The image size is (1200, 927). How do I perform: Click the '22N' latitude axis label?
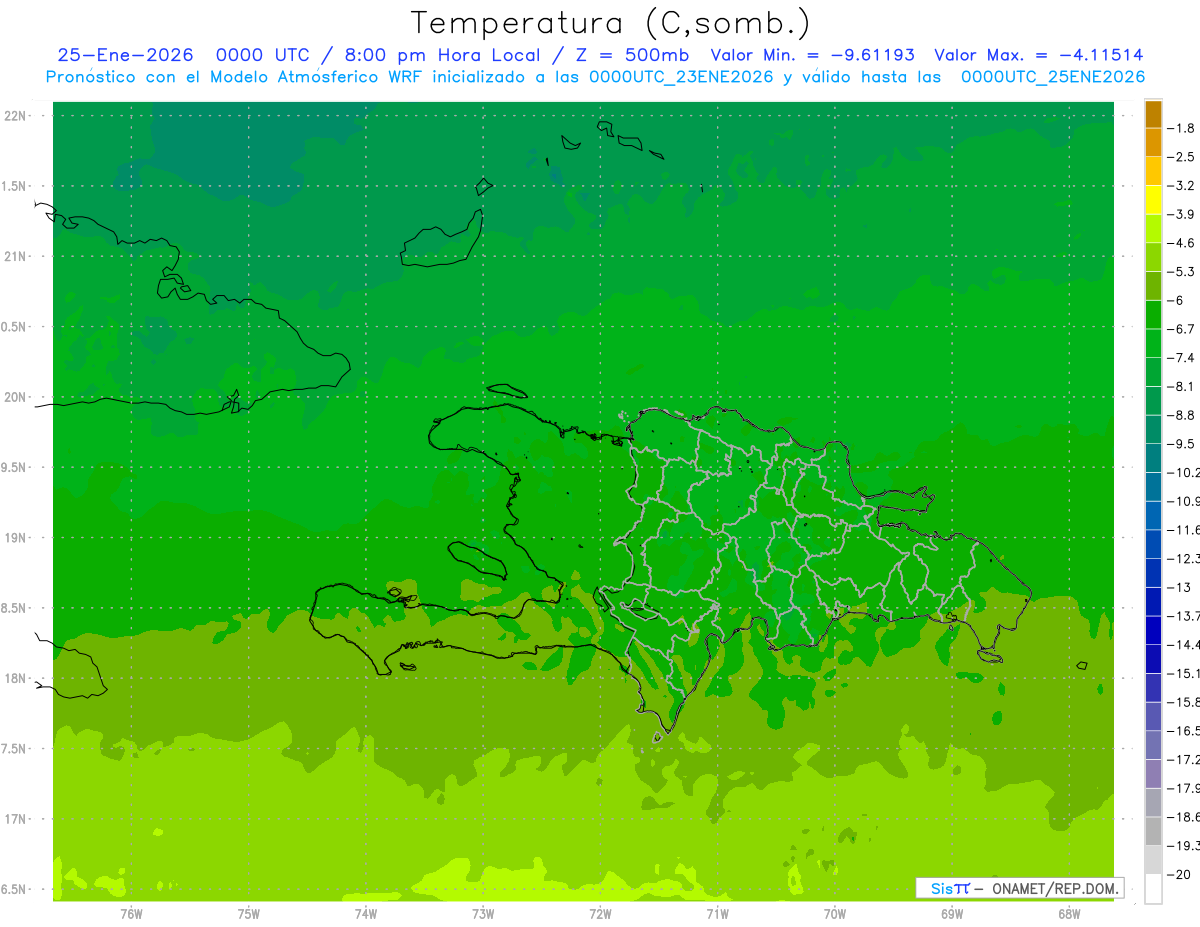[15, 116]
